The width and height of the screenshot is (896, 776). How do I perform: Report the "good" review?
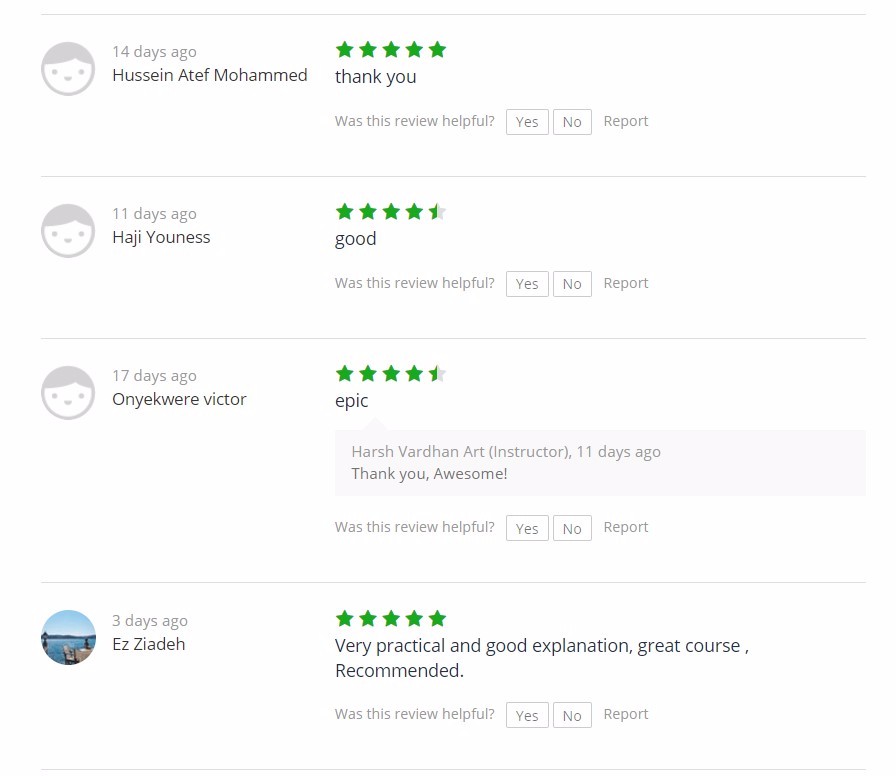click(x=626, y=283)
